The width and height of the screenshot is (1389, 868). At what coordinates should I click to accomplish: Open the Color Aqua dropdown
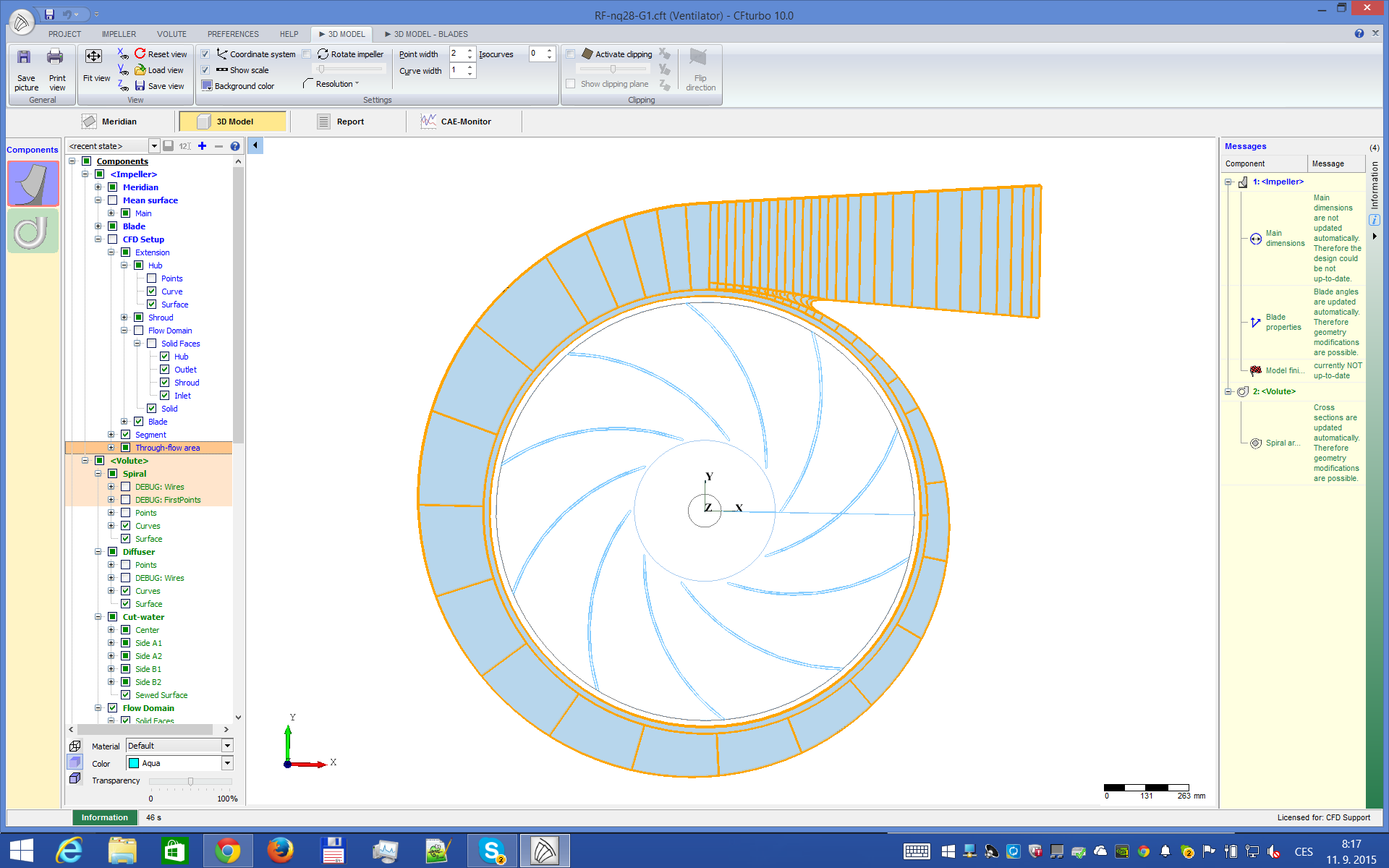227,763
